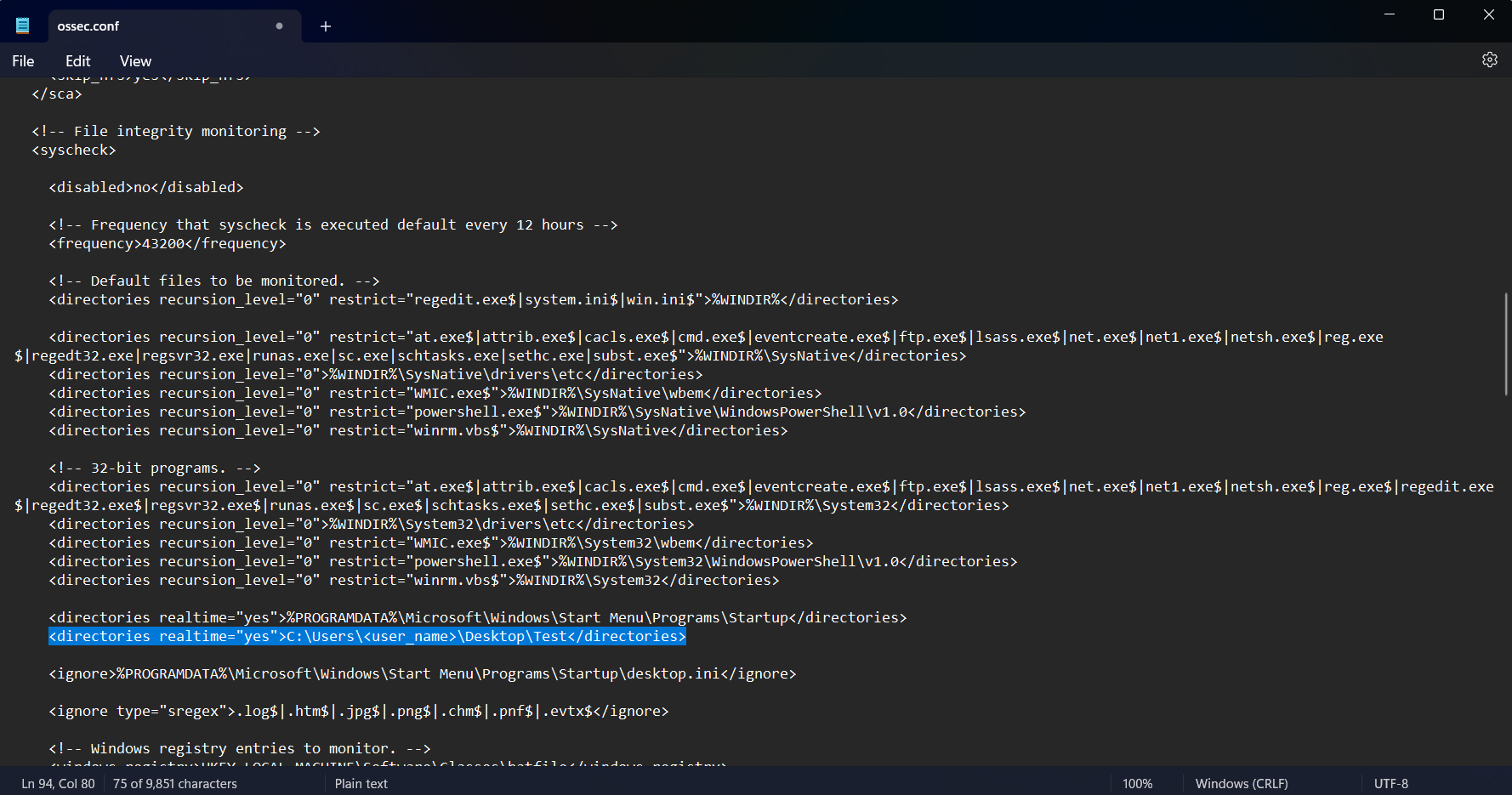Click the SysNative\drivers\etc directories line

click(376, 374)
